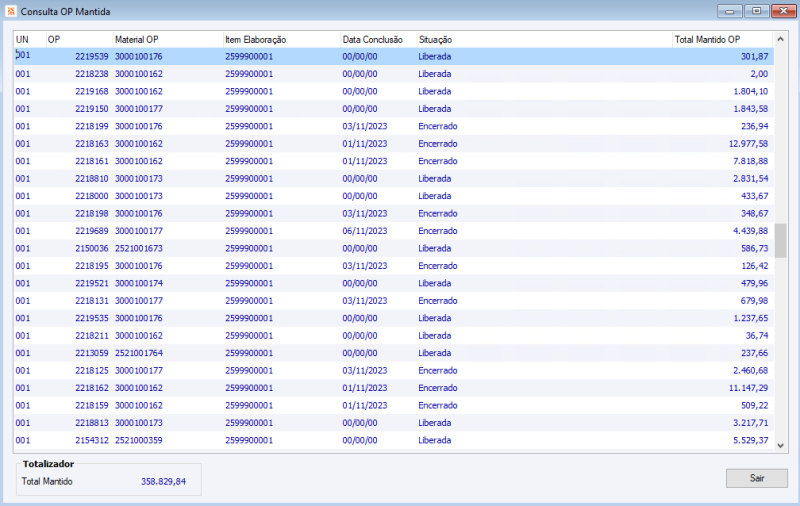This screenshot has width=800, height=506.
Task: Click the total value 1.804,10
Action: [751, 91]
